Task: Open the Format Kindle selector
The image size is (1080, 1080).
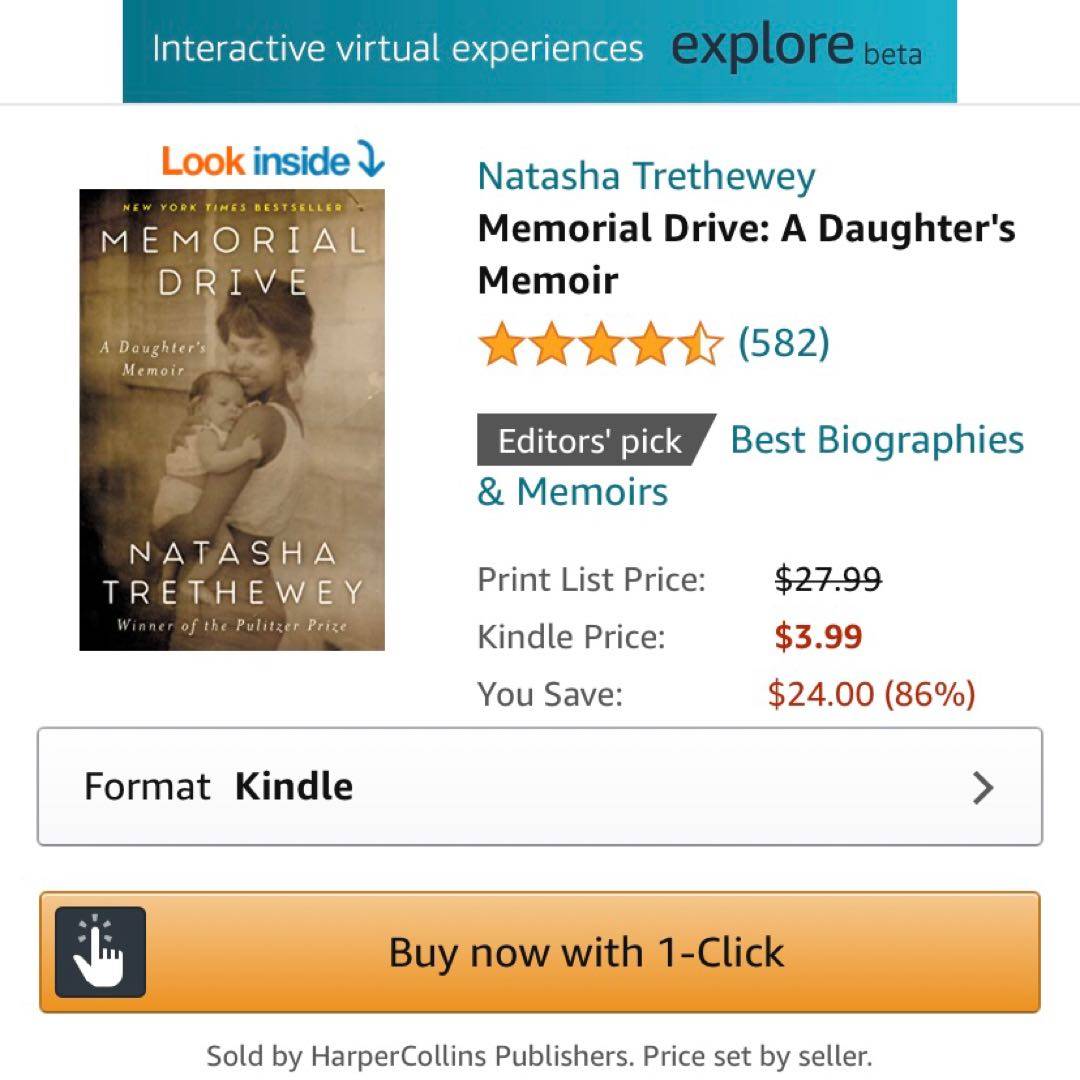Action: [x=540, y=787]
